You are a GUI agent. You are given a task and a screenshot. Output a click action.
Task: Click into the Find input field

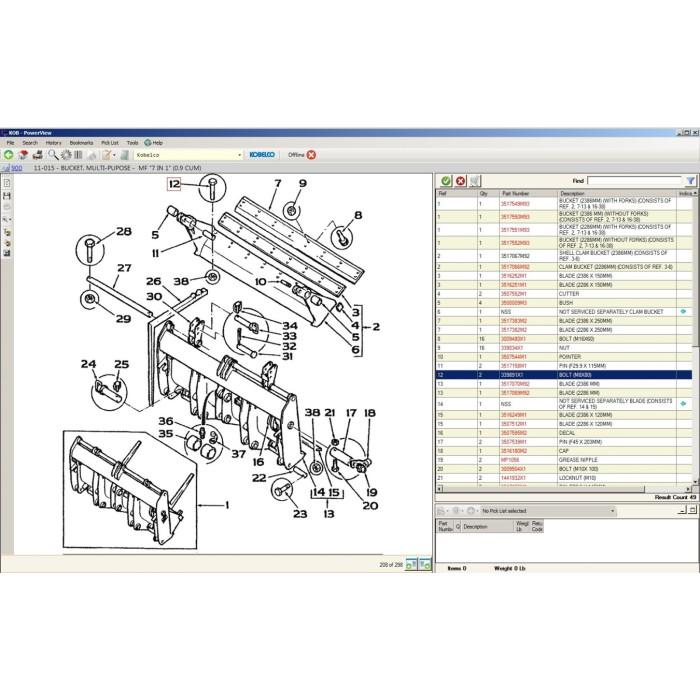click(x=634, y=180)
